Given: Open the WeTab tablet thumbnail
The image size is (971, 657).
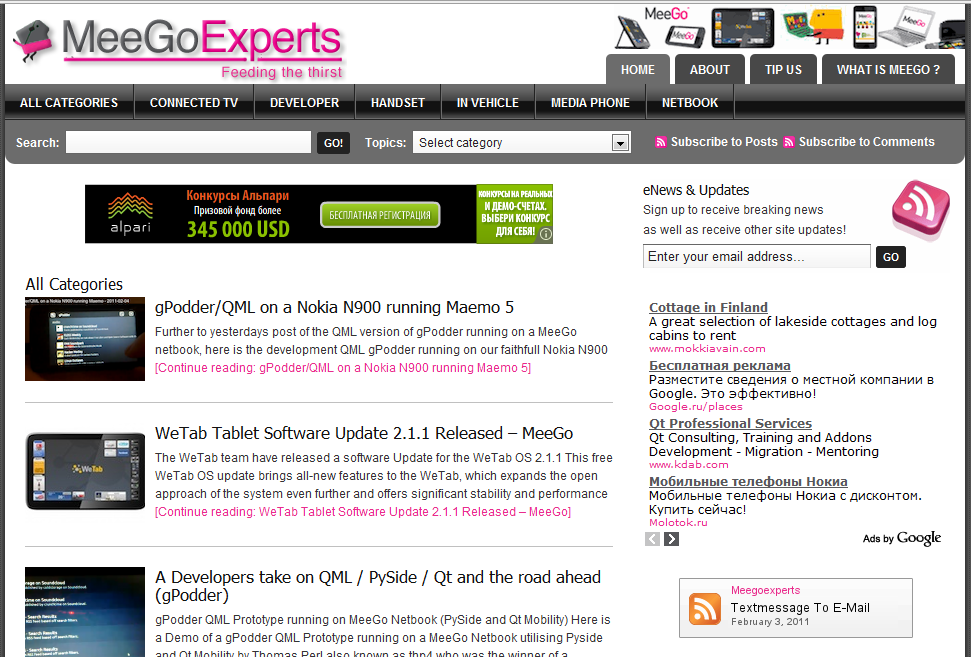Looking at the screenshot, I should pos(85,471).
